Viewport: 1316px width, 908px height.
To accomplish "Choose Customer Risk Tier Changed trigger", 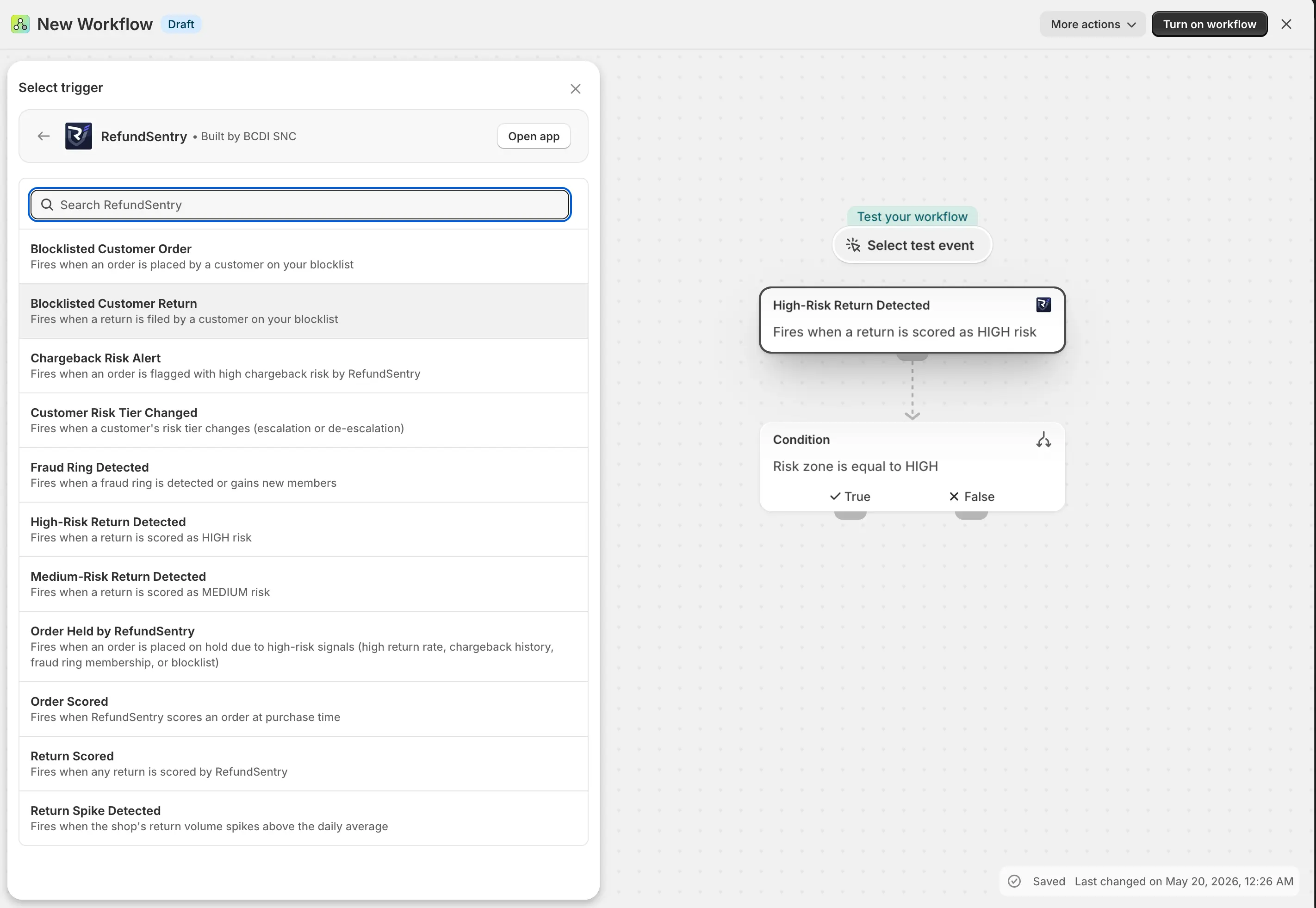I will coord(303,420).
